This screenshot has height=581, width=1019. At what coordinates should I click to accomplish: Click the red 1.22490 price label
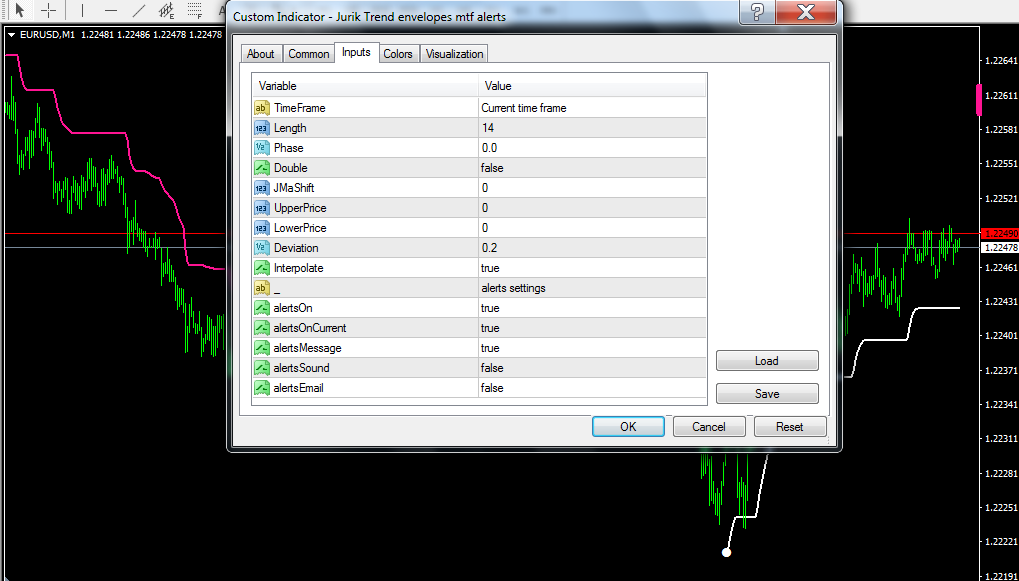[1000, 233]
